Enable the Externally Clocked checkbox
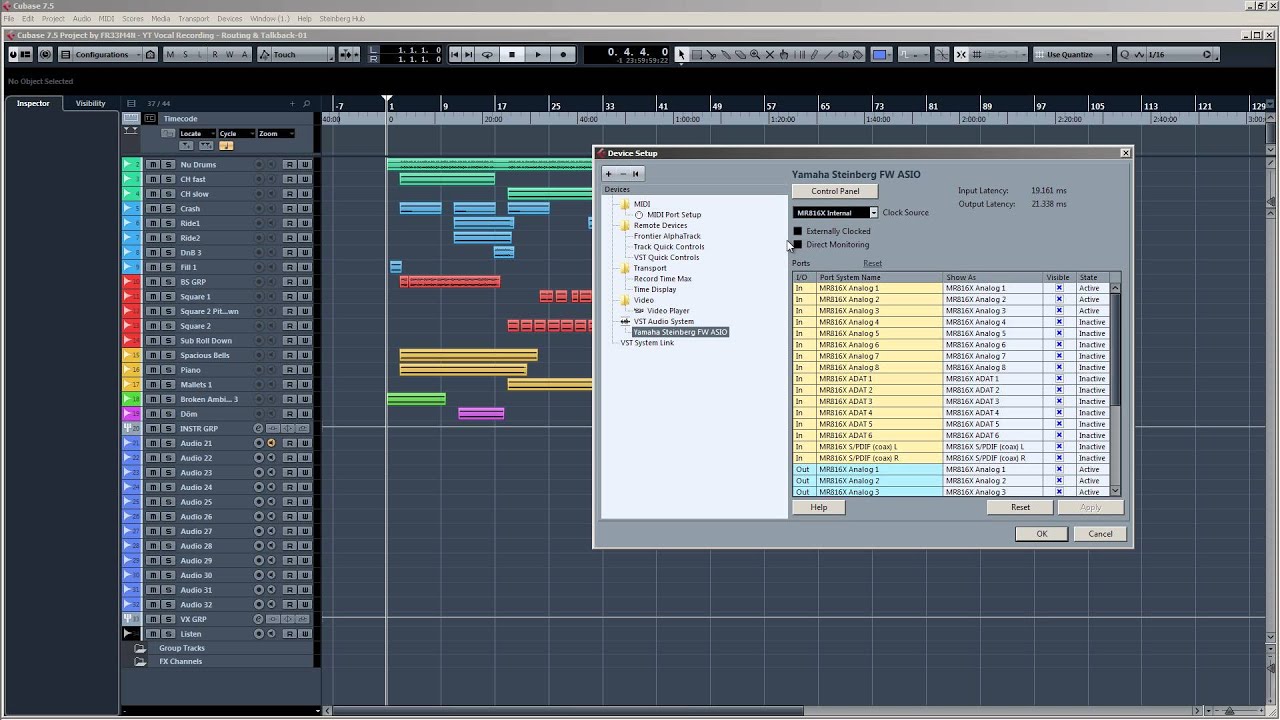The image size is (1280, 720). click(x=798, y=231)
